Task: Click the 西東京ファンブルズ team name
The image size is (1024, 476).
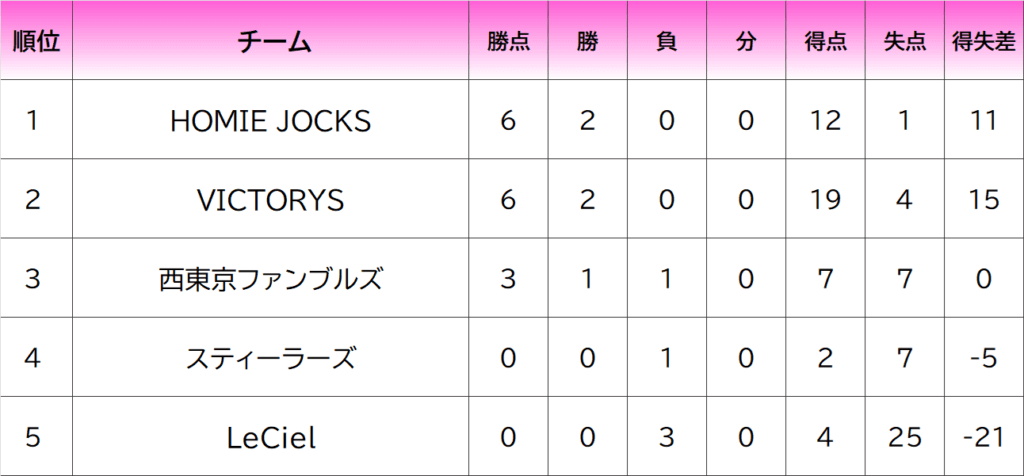Action: (x=270, y=279)
